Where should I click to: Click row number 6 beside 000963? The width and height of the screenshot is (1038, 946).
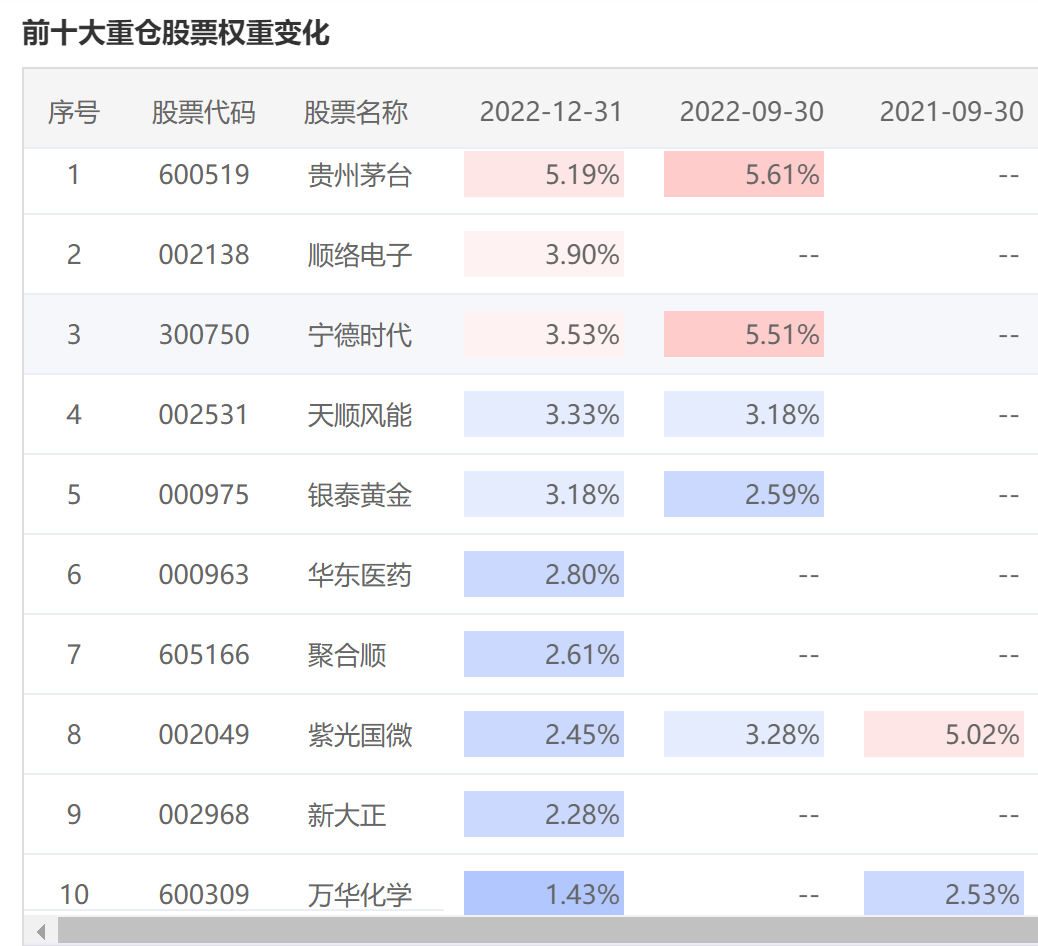click(x=73, y=575)
